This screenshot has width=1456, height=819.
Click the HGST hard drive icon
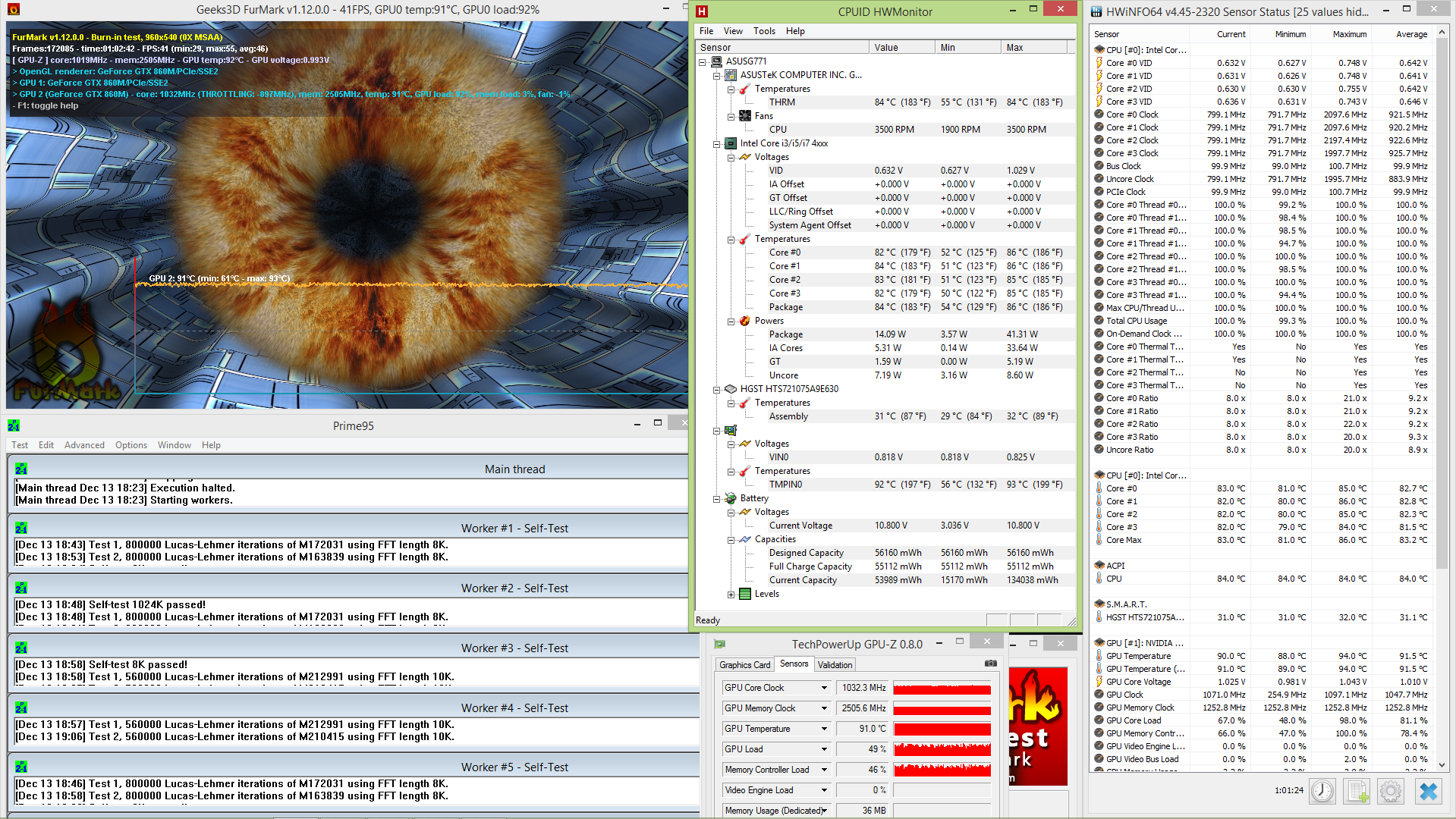click(731, 389)
